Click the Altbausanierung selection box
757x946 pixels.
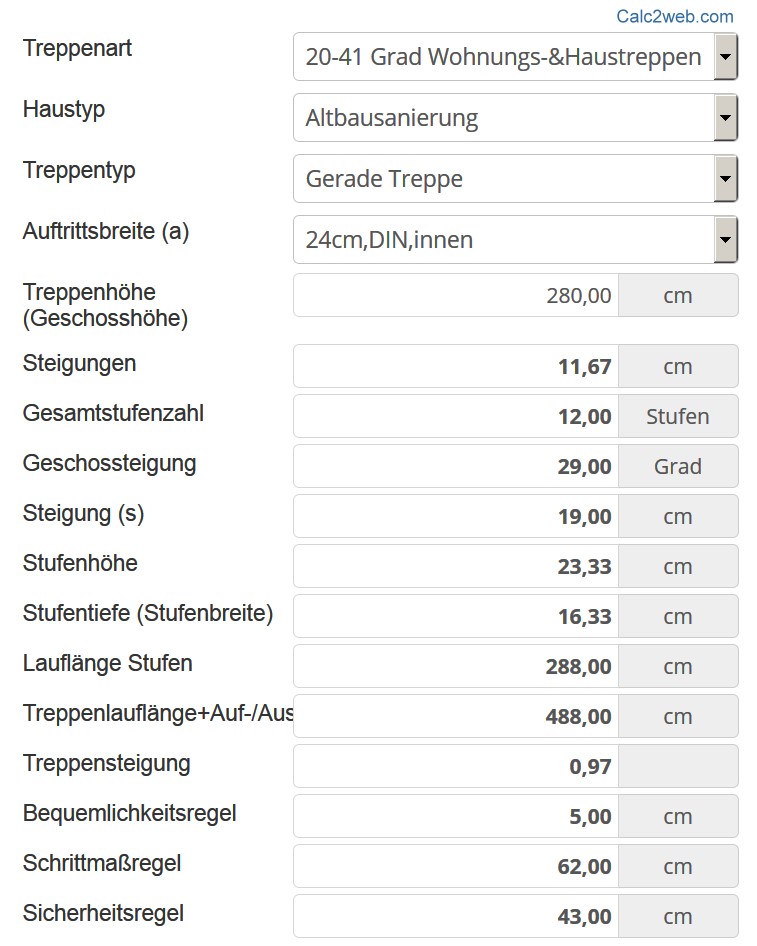point(503,118)
